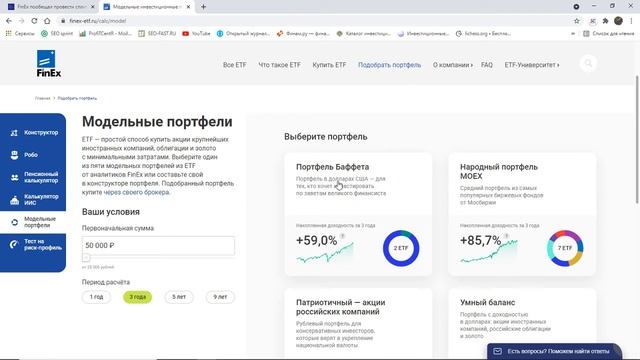Click the Выберите портфель heading

(x=326, y=137)
